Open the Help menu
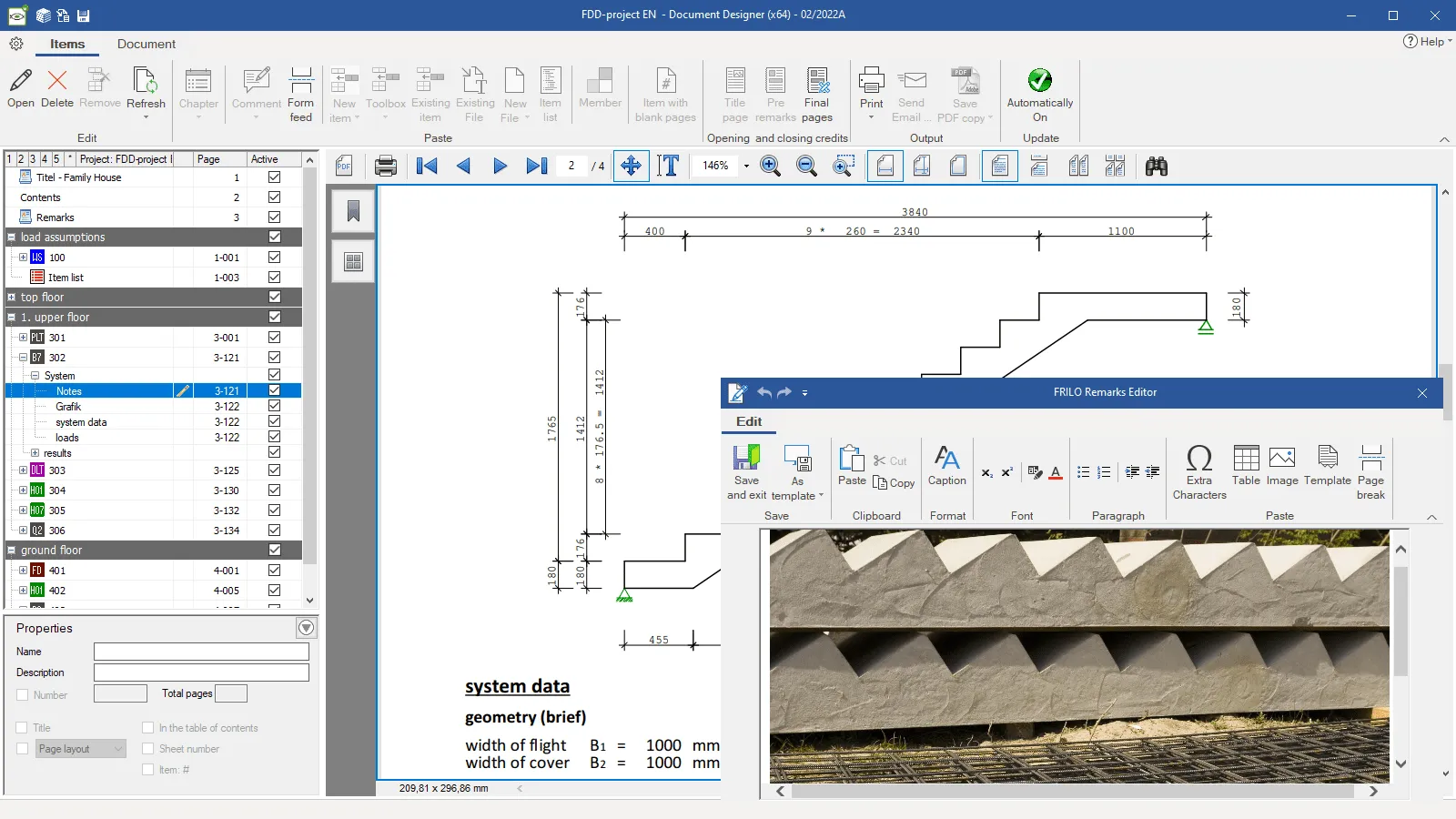 tap(1427, 42)
